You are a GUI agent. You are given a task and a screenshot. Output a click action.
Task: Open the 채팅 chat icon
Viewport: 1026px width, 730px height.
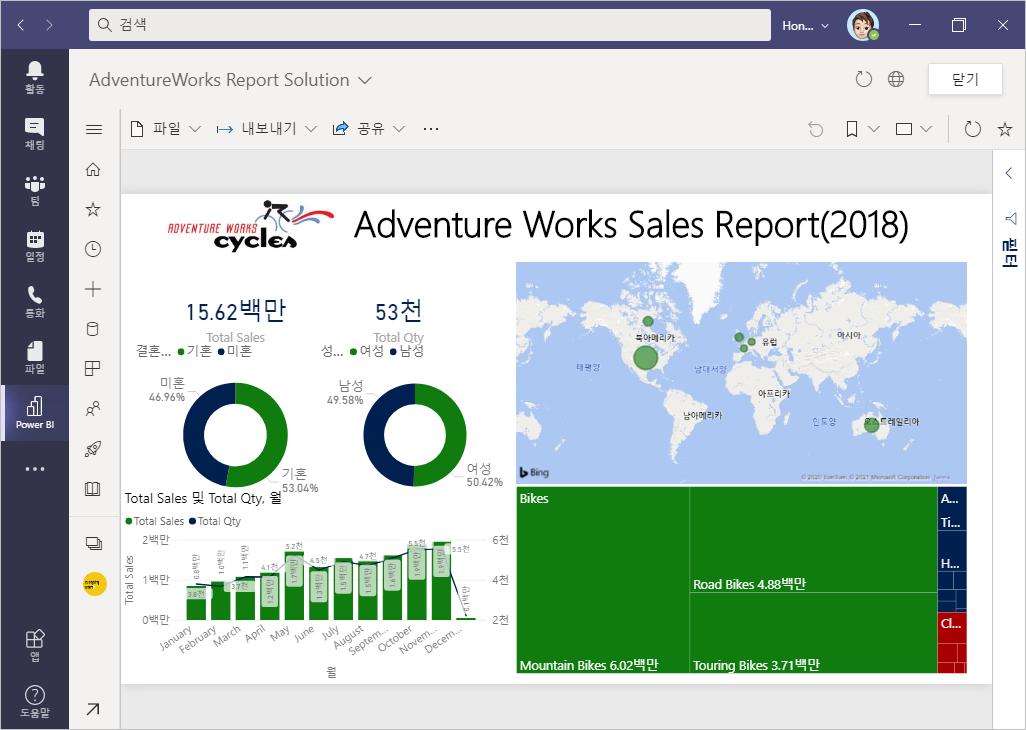coord(35,133)
